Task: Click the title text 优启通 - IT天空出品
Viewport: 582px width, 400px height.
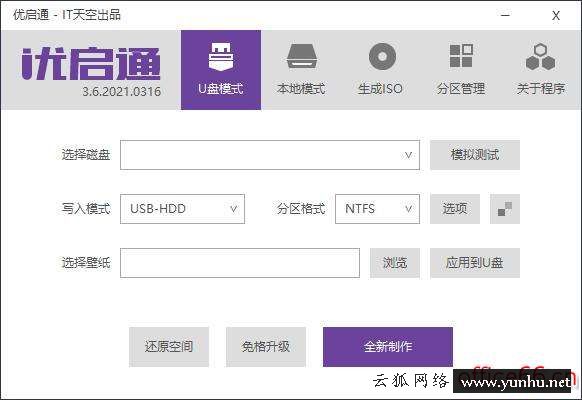Action: coord(67,15)
